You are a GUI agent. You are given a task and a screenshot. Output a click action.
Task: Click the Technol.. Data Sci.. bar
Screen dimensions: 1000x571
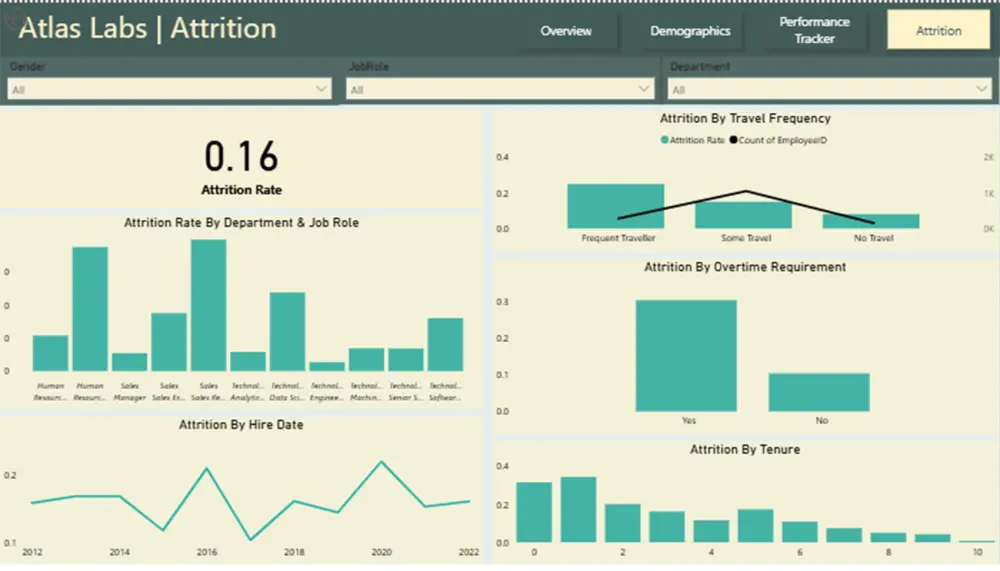pyautogui.click(x=287, y=332)
